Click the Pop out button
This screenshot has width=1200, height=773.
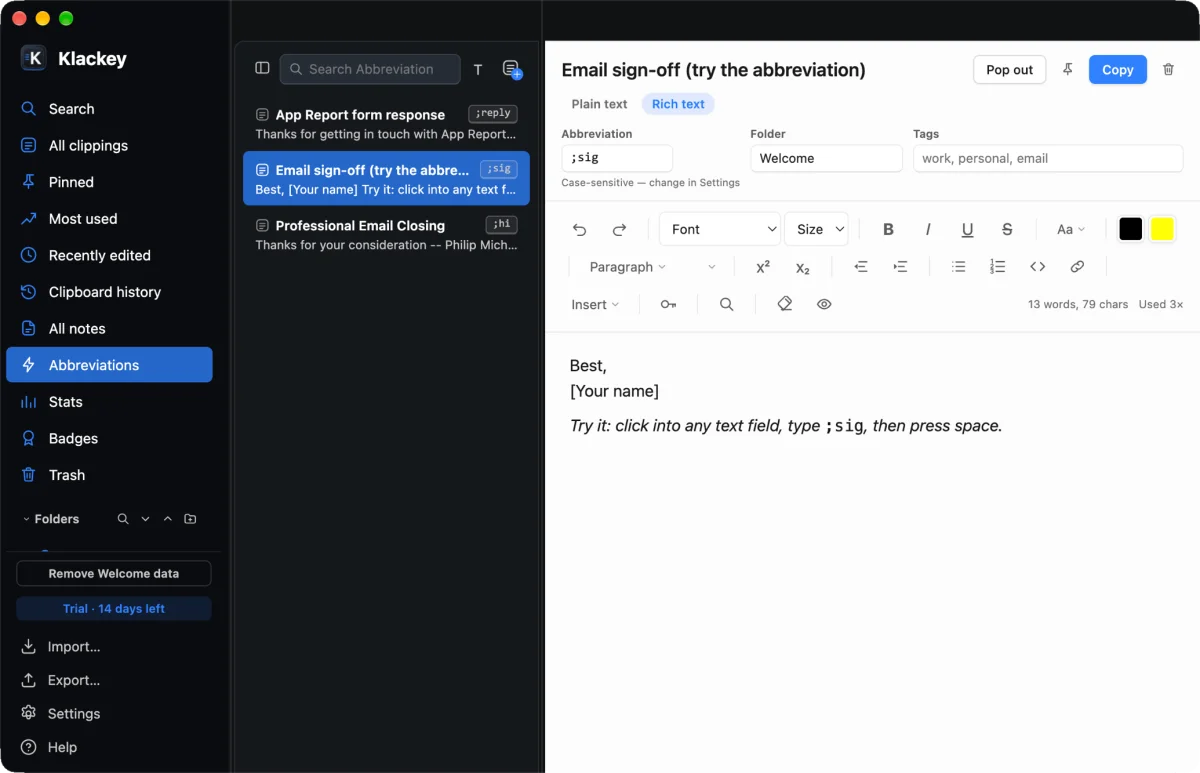(1009, 69)
